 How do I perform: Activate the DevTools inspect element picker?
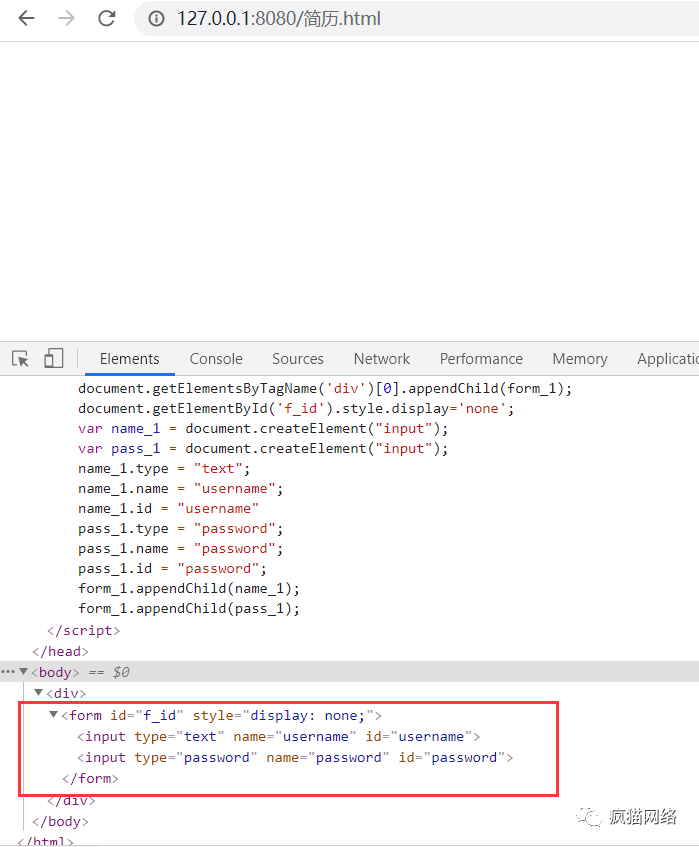21,359
